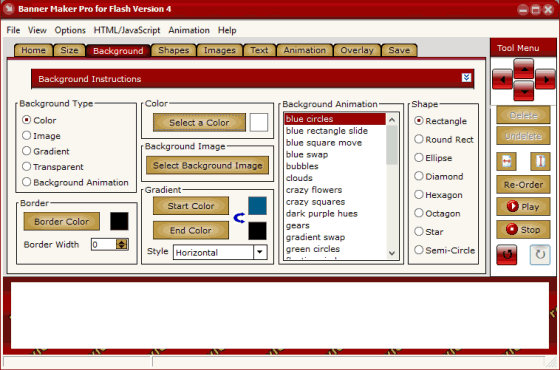Expand Background Instructions with double chevron
The height and width of the screenshot is (370, 560).
pyautogui.click(x=466, y=78)
